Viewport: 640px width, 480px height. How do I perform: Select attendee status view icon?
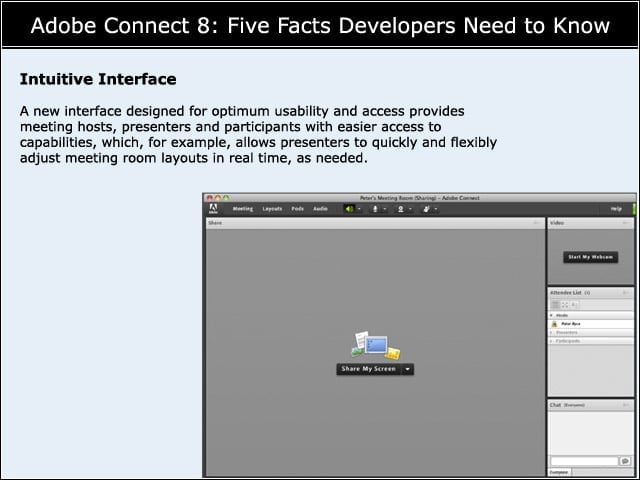coord(574,305)
